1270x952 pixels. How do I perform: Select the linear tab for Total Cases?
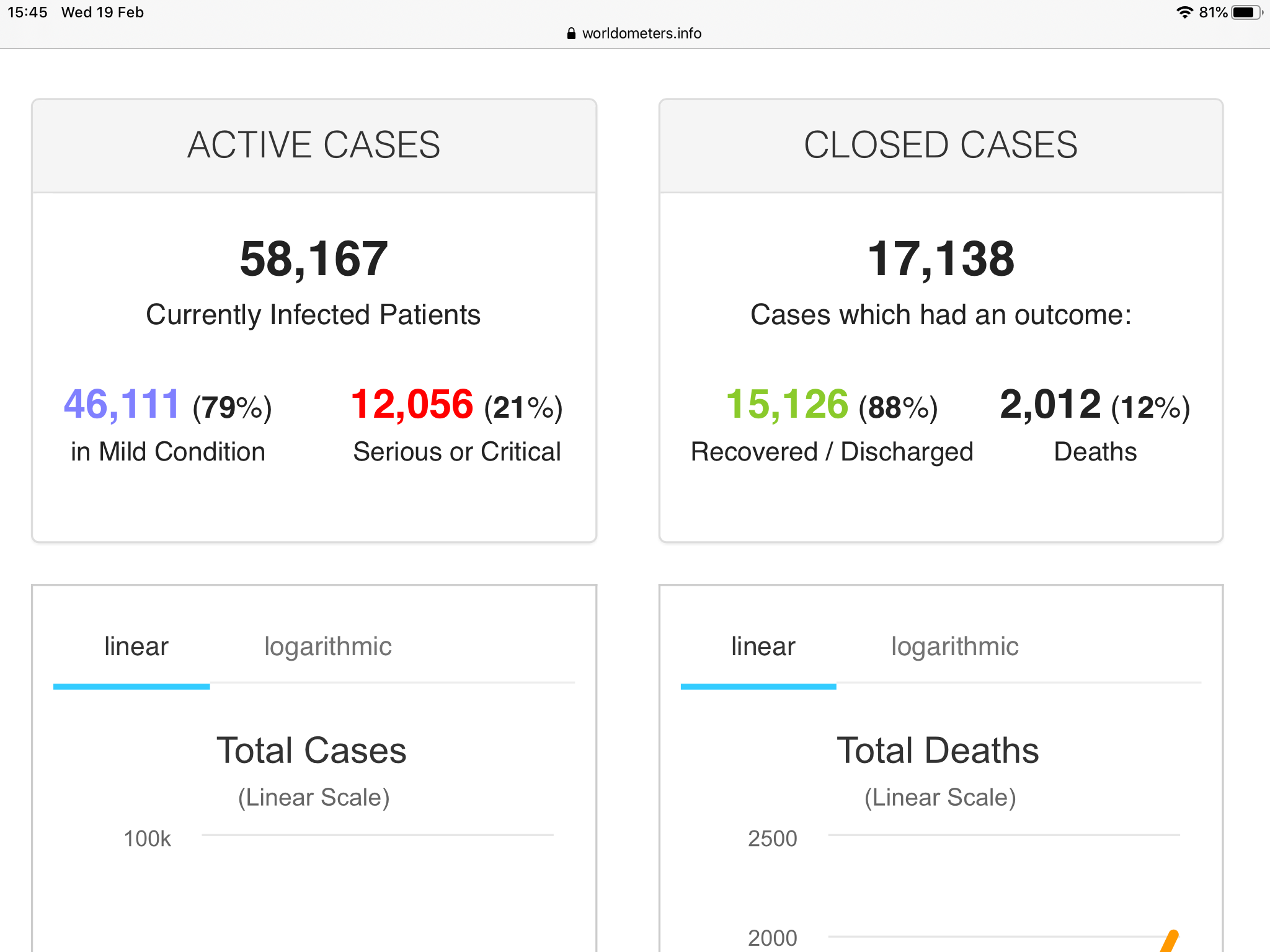click(136, 647)
